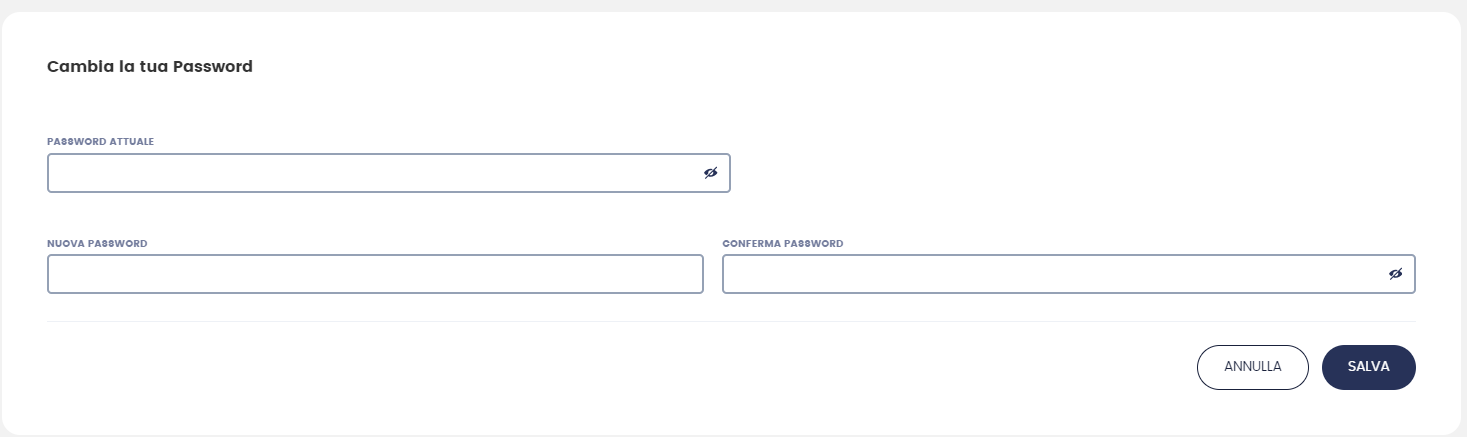Click the 'Conferma Password' field label
Screen dimensions: 1467x437
pyautogui.click(x=783, y=243)
